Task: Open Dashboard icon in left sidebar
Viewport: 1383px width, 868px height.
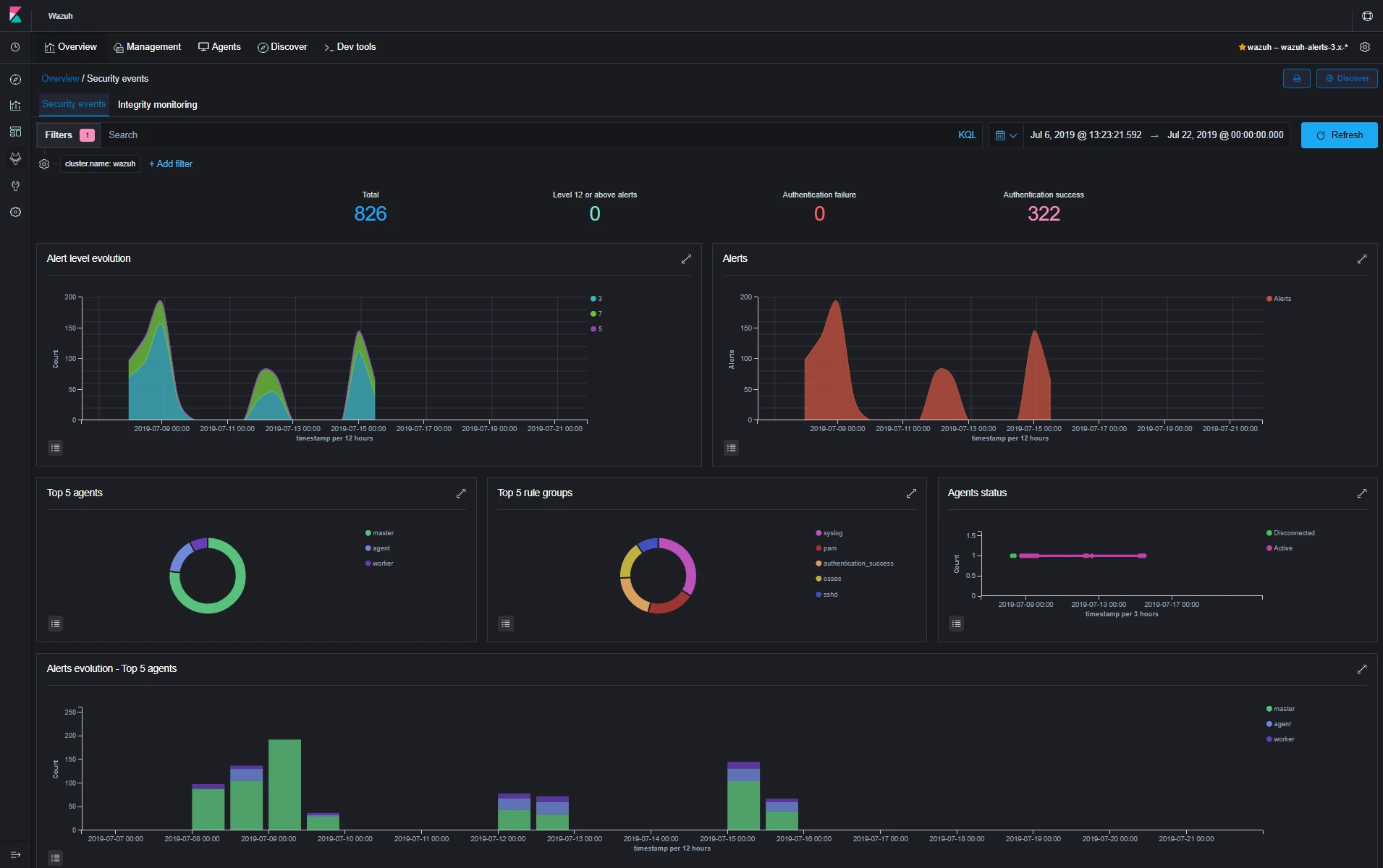Action: 15,132
